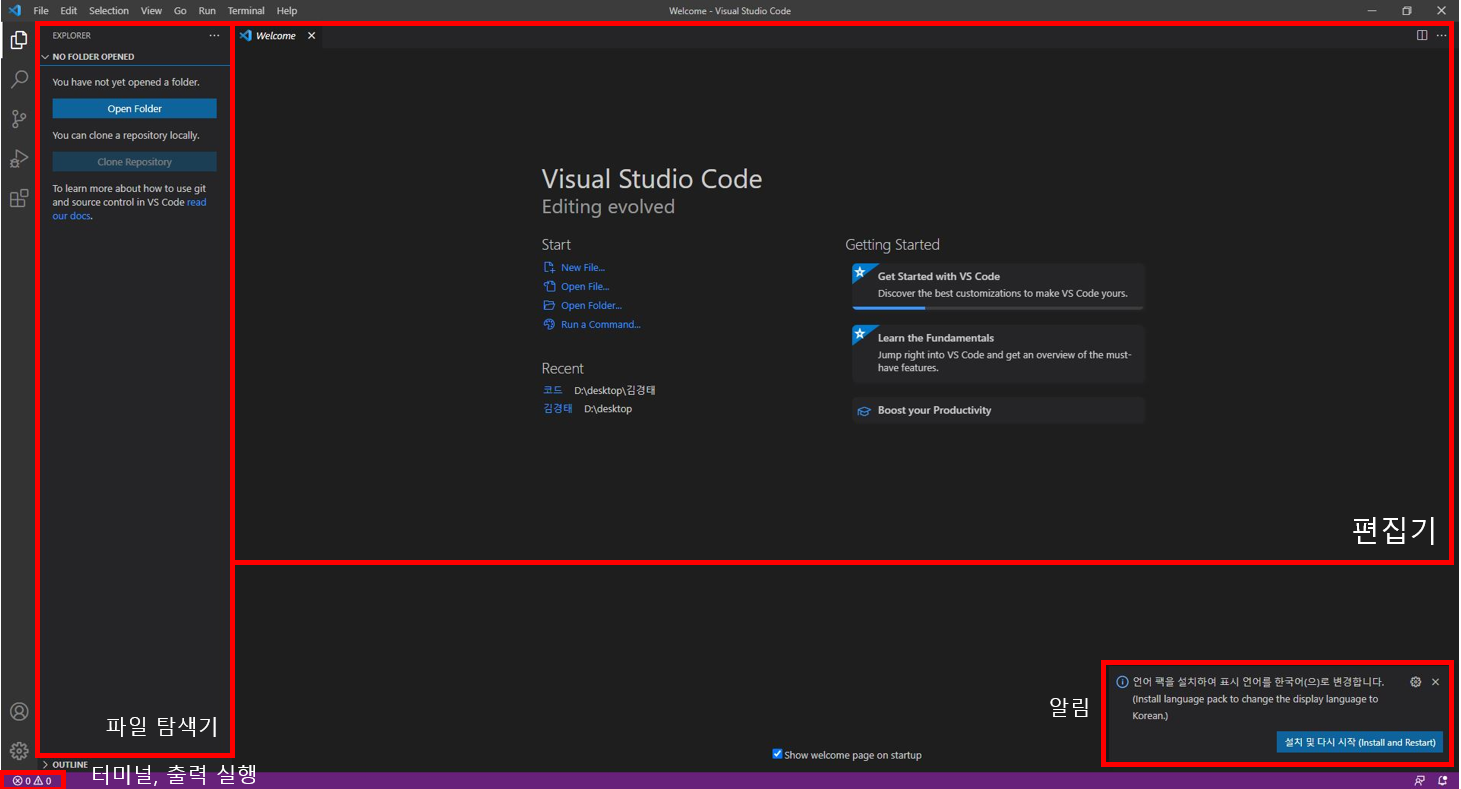Open notification settings gear
The width and height of the screenshot is (1461, 789).
(1415, 682)
